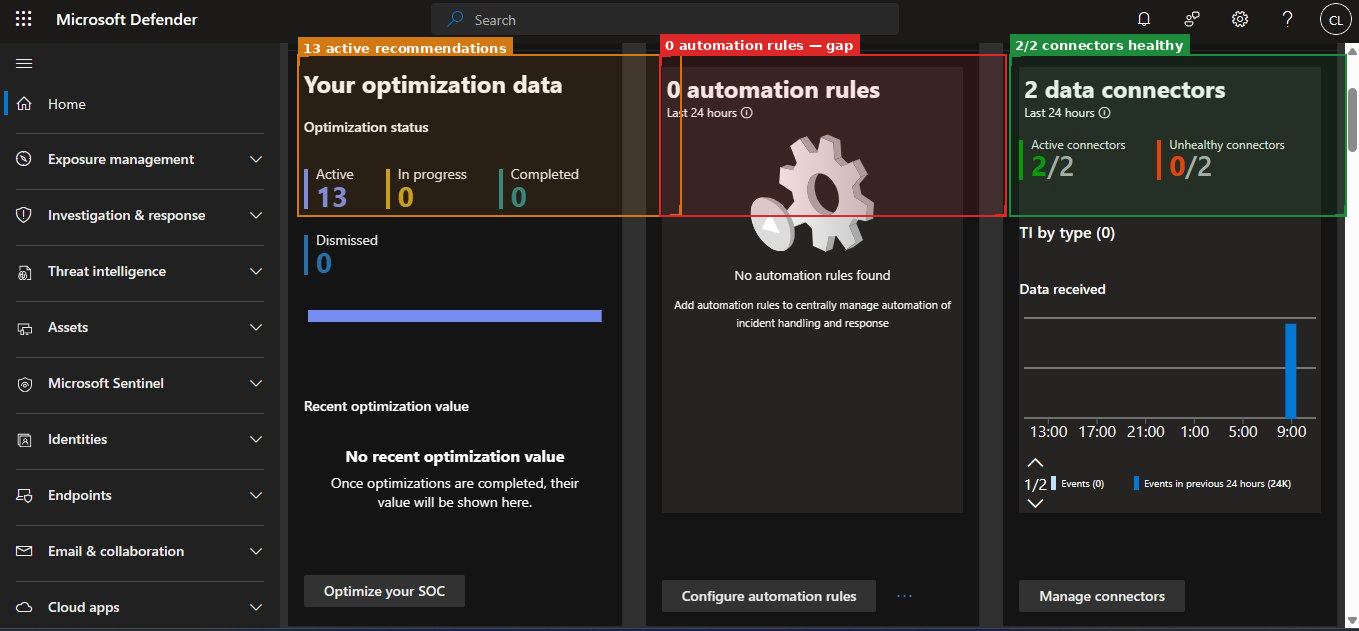Open the CL account profile avatar
Viewport: 1359px width, 631px height.
pos(1335,19)
